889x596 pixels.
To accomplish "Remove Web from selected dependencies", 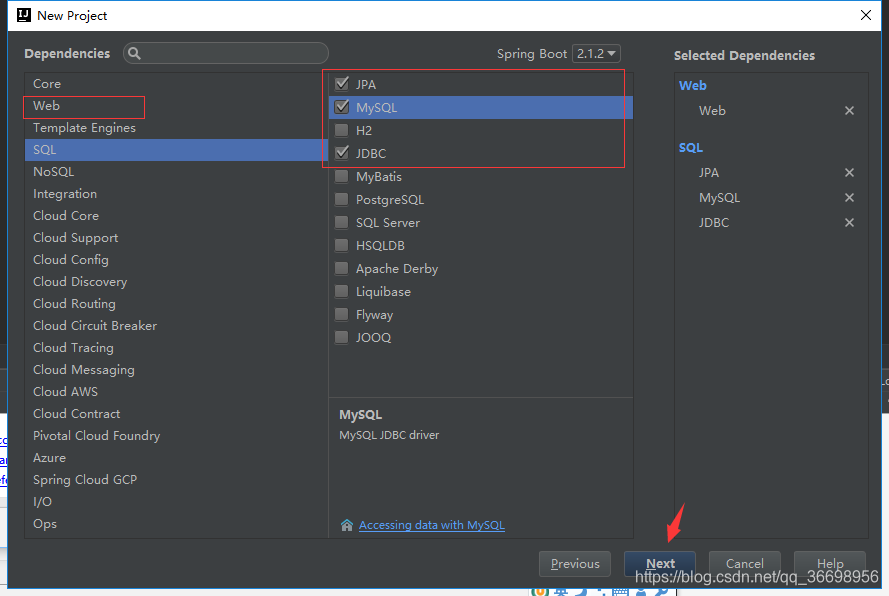I will [x=849, y=111].
